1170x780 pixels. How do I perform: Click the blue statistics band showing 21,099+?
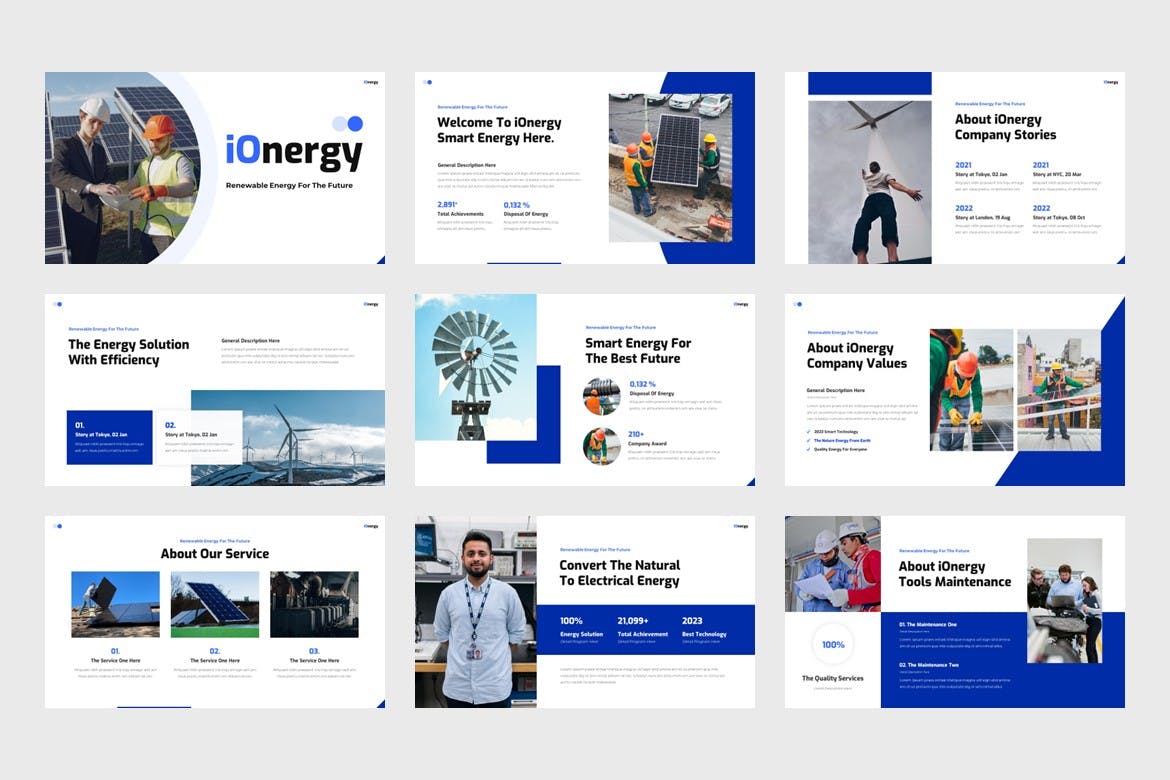pyautogui.click(x=645, y=629)
